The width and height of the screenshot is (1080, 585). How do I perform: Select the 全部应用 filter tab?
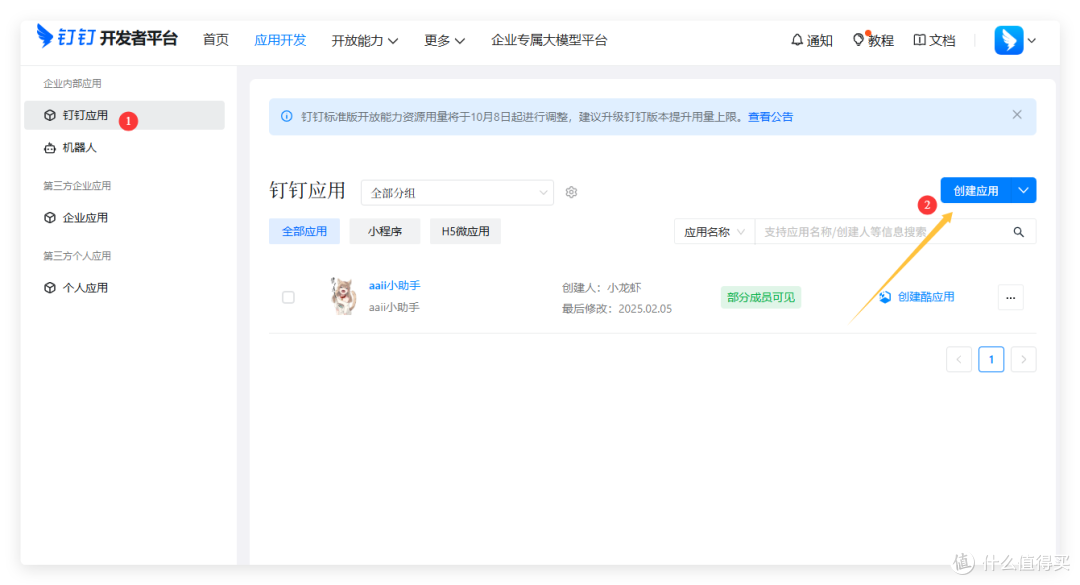pyautogui.click(x=304, y=232)
